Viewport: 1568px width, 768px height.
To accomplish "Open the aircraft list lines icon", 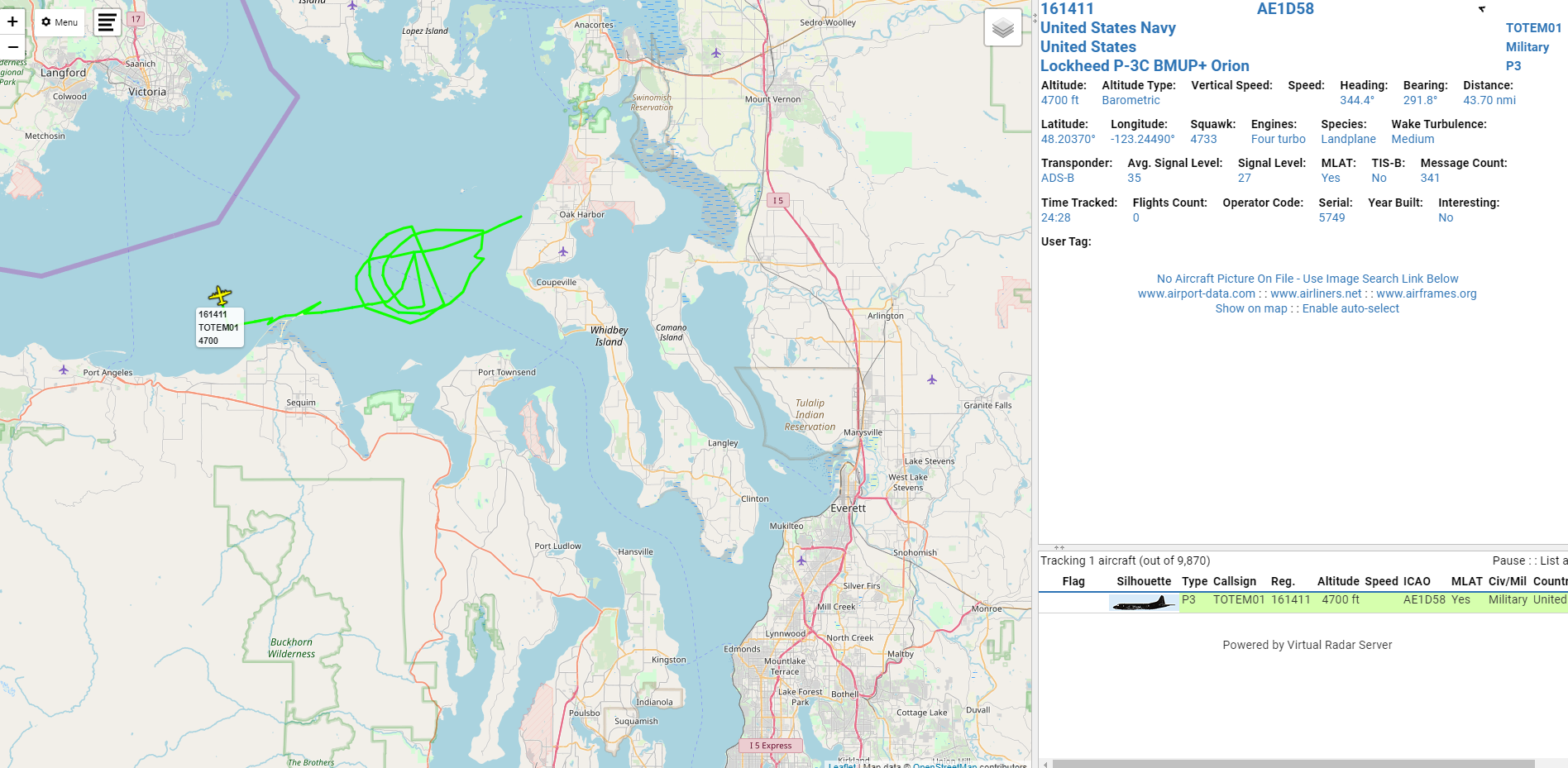I will point(107,22).
